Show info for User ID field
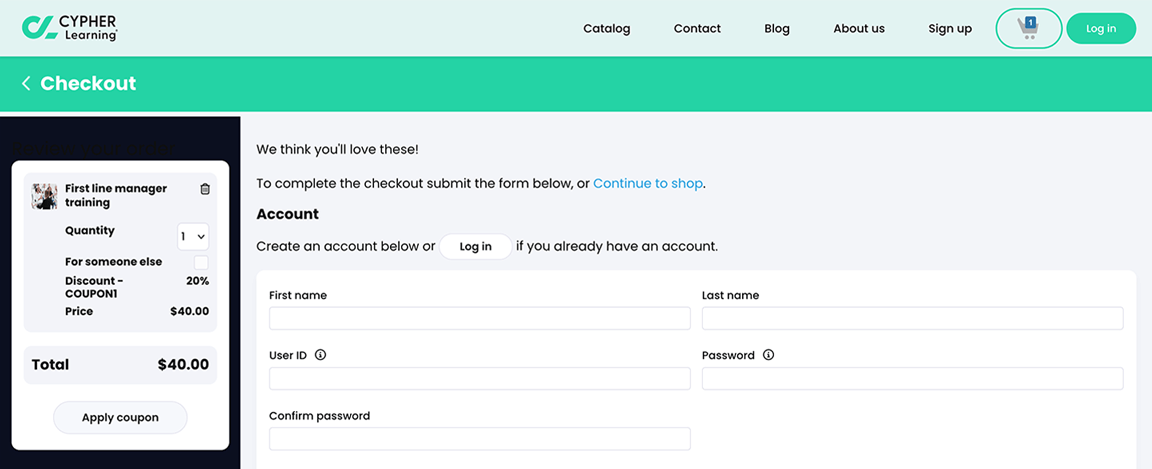This screenshot has height=469, width=1152. pos(320,355)
